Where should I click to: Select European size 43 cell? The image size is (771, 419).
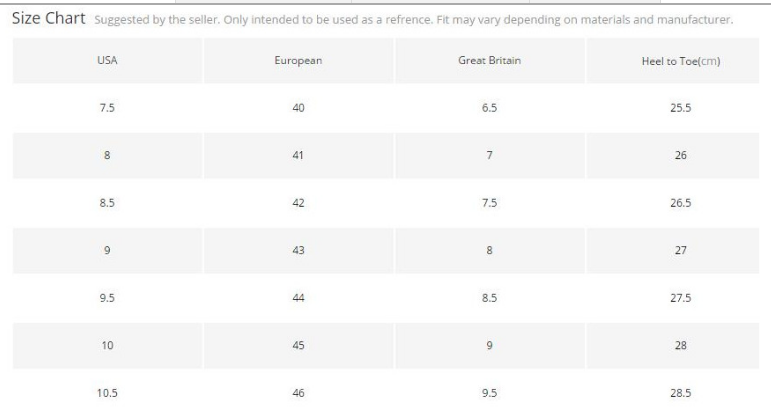coord(298,250)
